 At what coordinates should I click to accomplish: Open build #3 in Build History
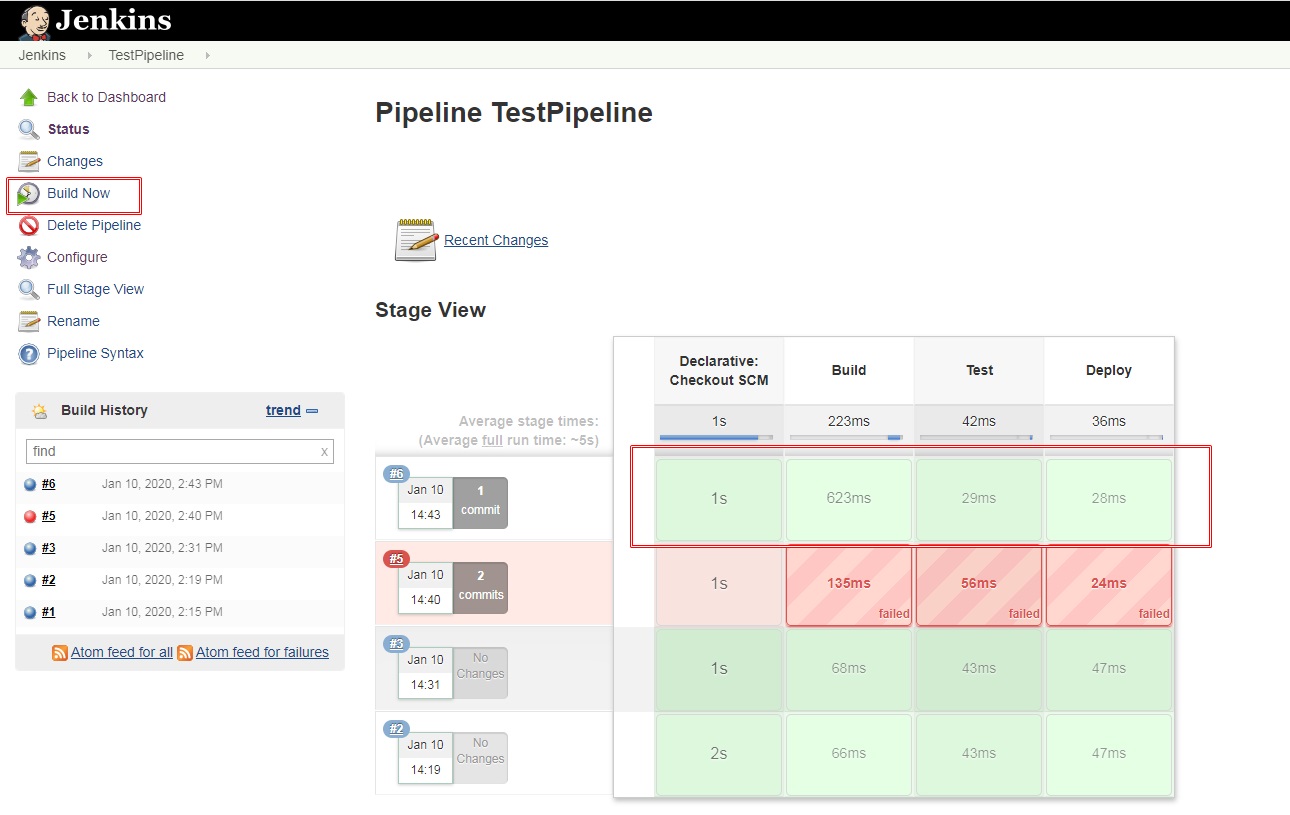click(x=49, y=548)
